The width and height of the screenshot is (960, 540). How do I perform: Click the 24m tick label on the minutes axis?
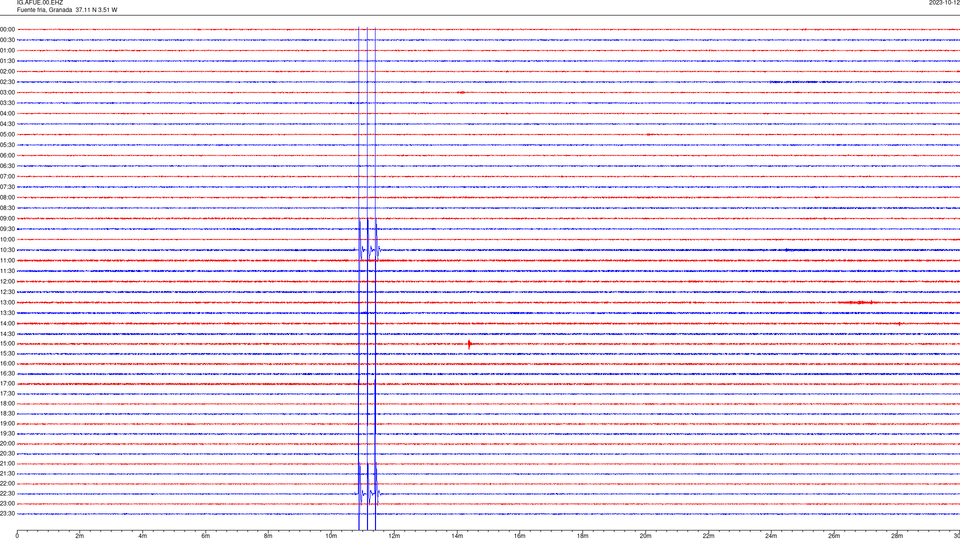[771, 536]
